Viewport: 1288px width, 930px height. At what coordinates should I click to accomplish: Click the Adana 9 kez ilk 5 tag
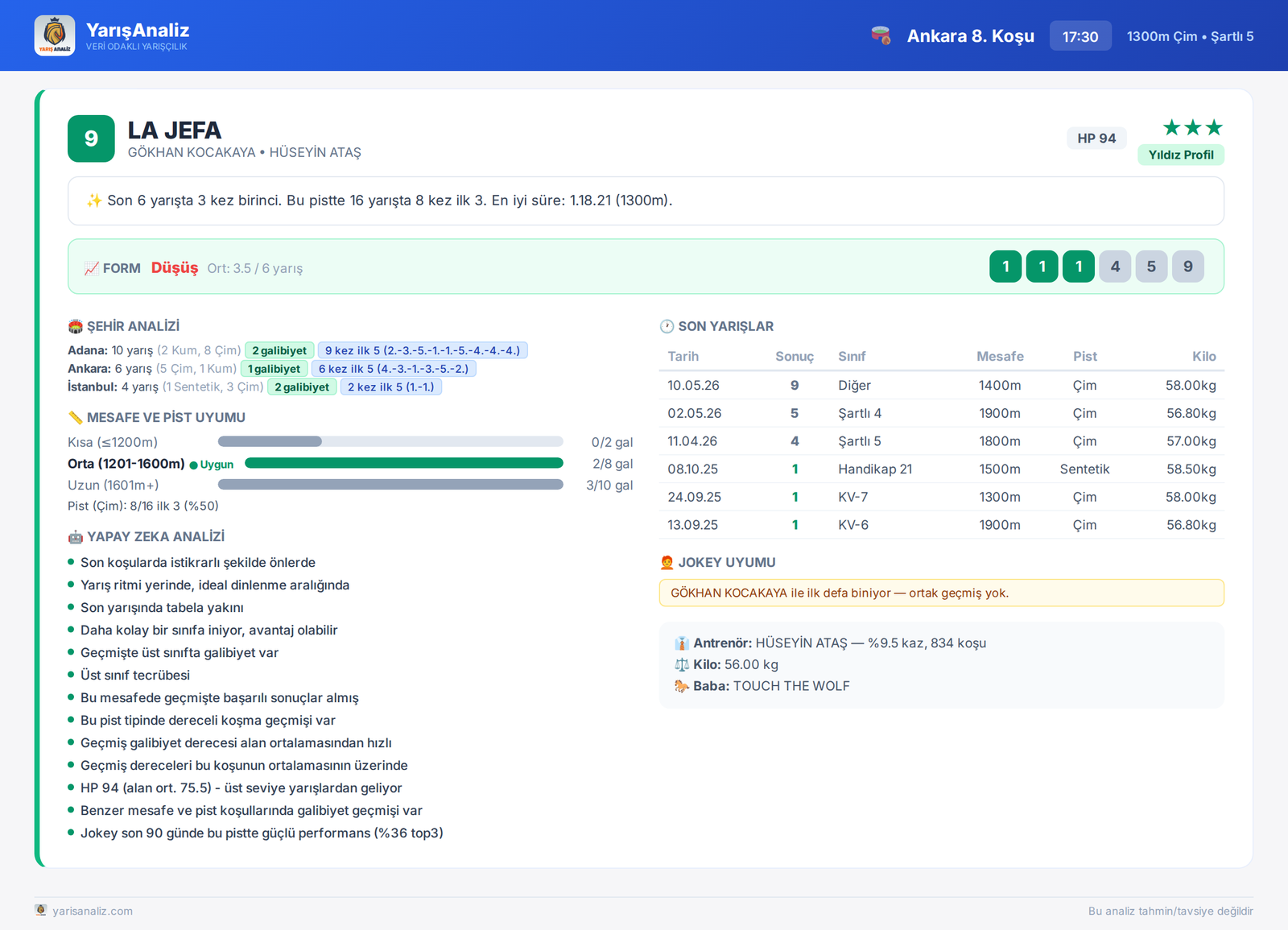(x=423, y=350)
